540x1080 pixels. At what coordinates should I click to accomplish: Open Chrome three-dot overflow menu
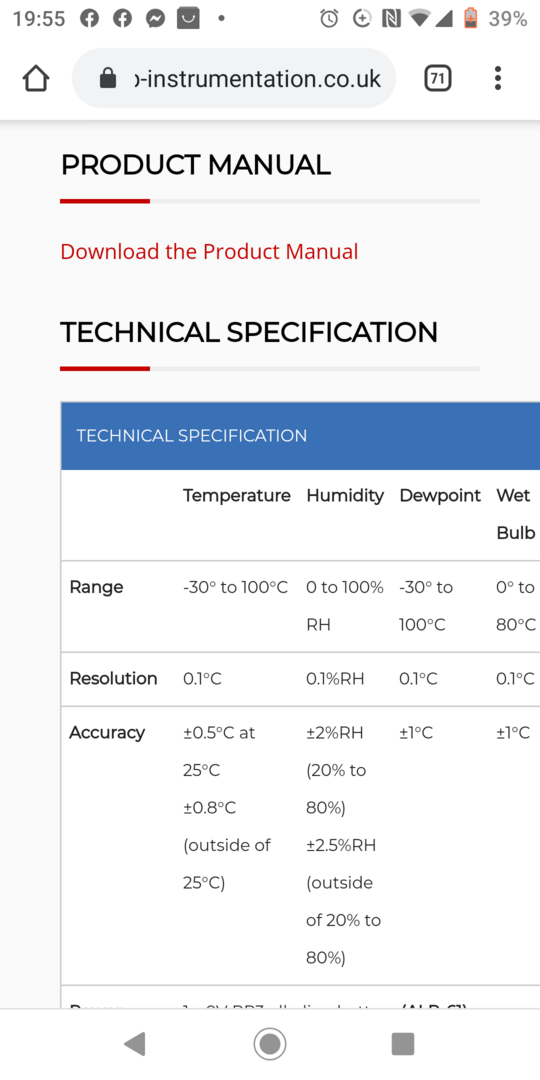pos(497,79)
